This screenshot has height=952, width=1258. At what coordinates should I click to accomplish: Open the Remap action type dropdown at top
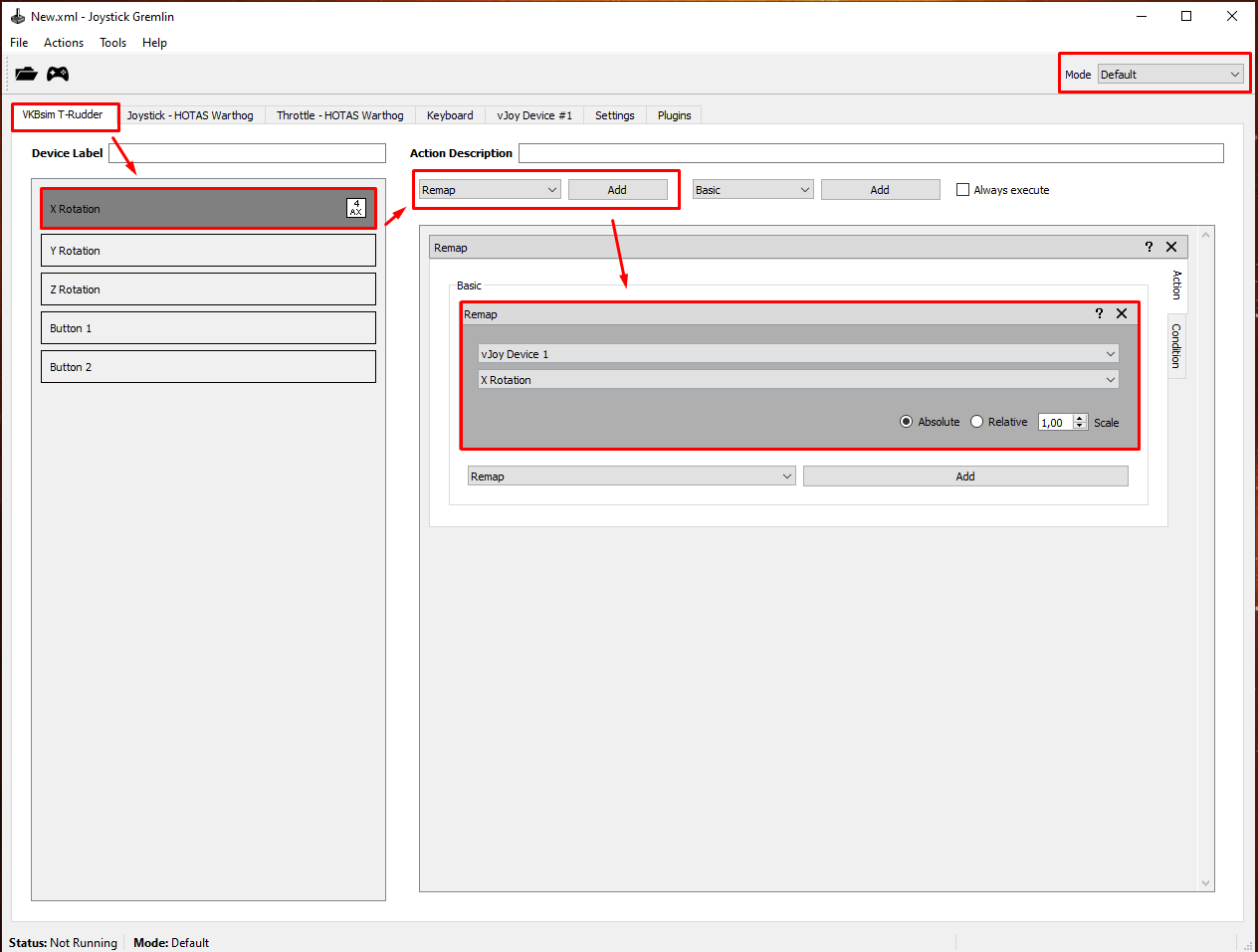(x=490, y=190)
